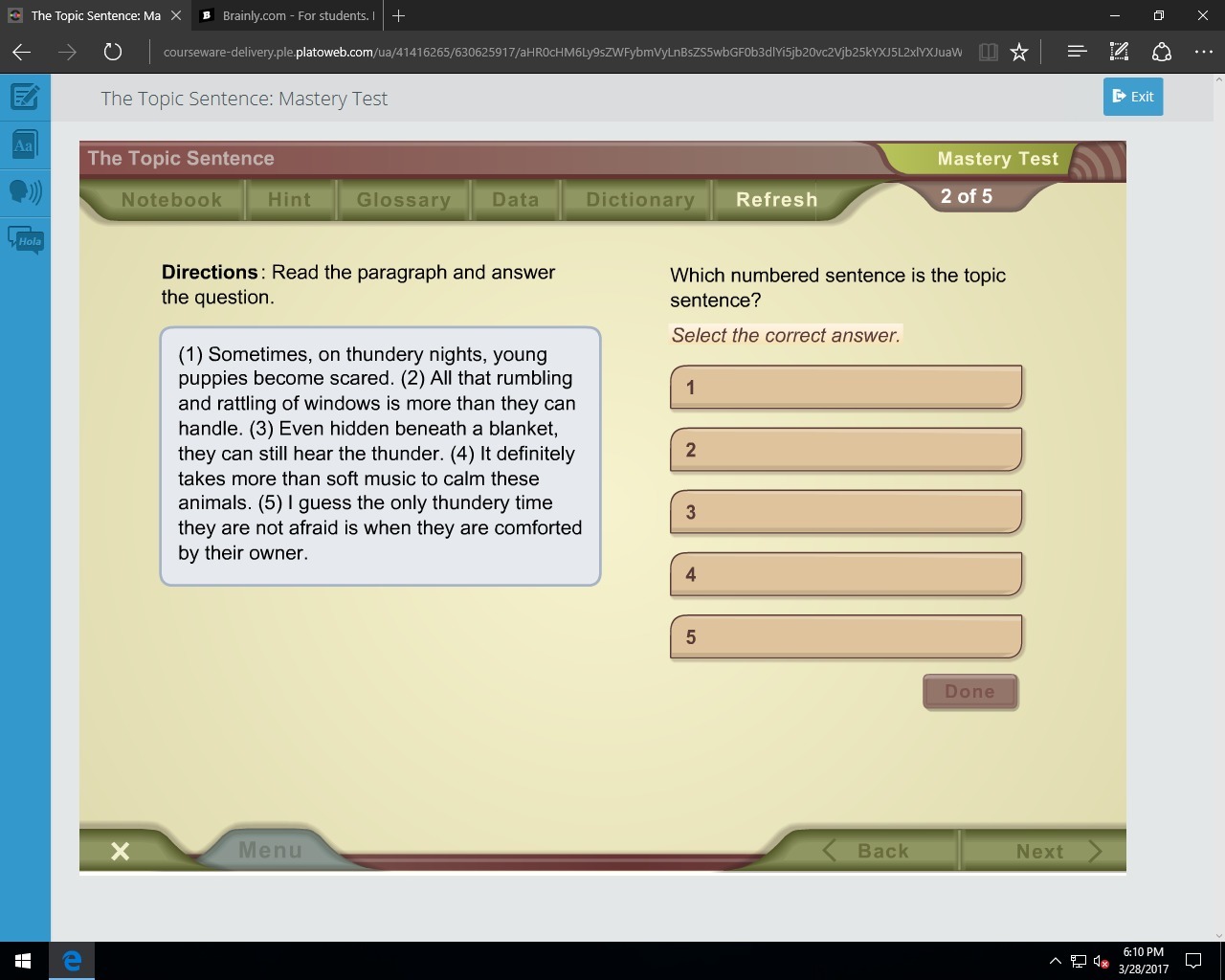Switch to the Brainly.com tab
1225x980 pixels.
tap(287, 15)
